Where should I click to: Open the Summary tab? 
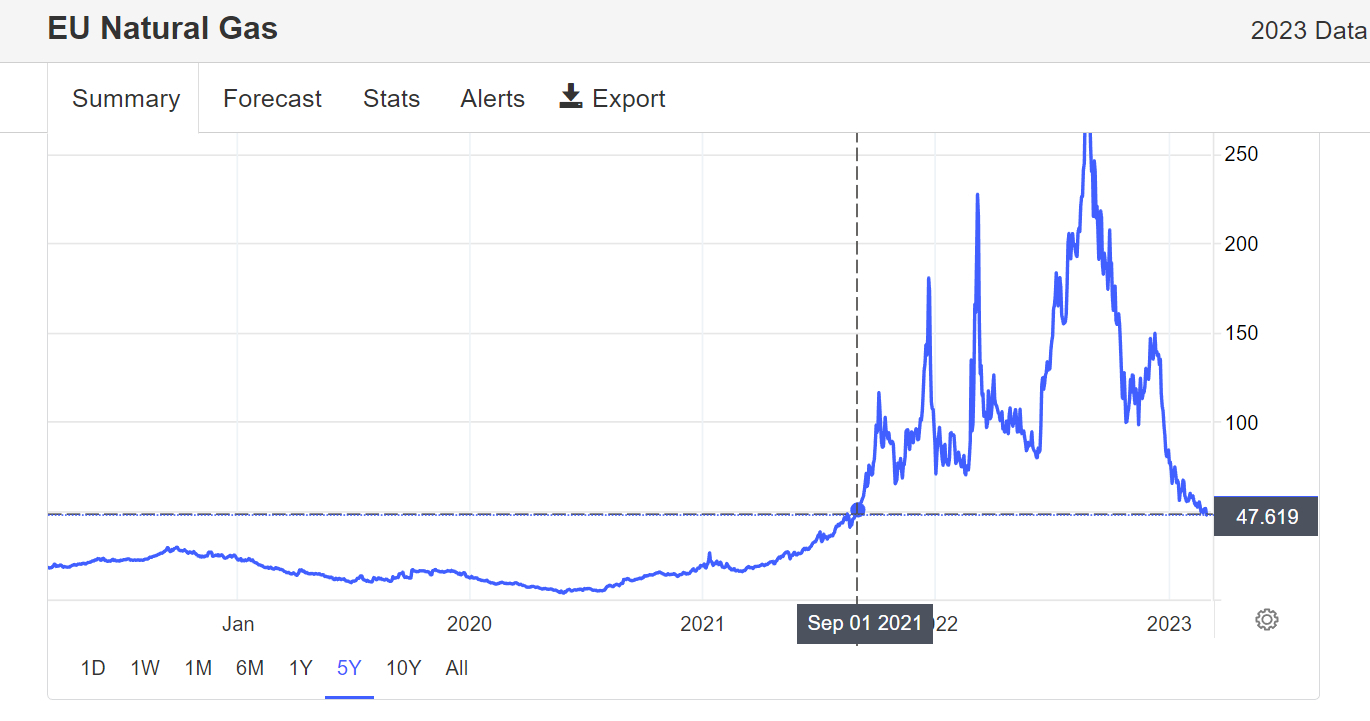click(x=126, y=99)
